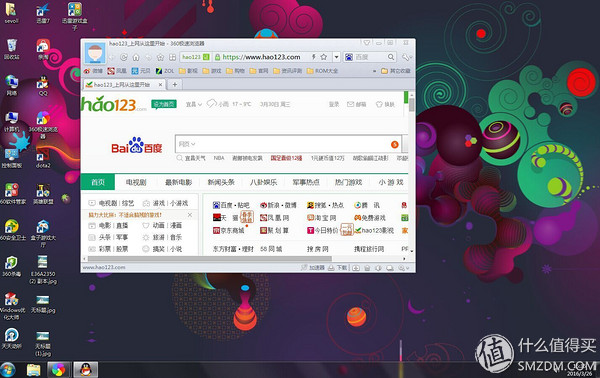600x378 pixels.
Task: Open 360极速浏览器 desktop shortcut
Action: [43, 124]
